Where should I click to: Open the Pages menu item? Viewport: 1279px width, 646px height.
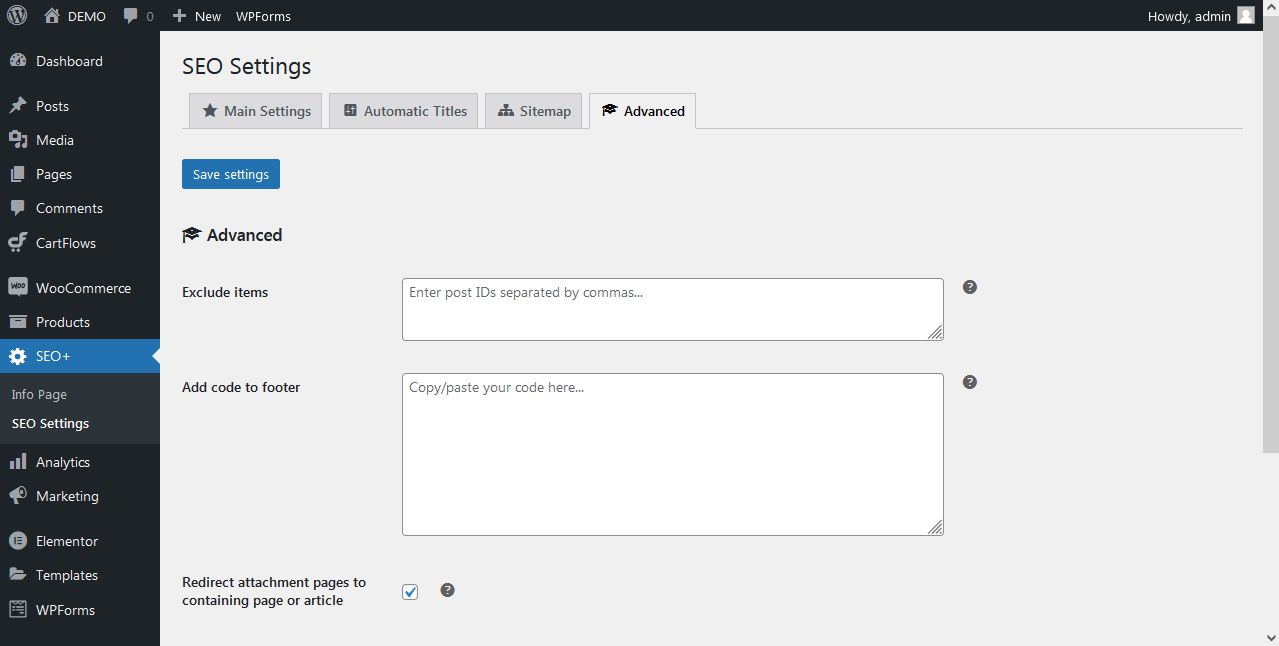80,174
